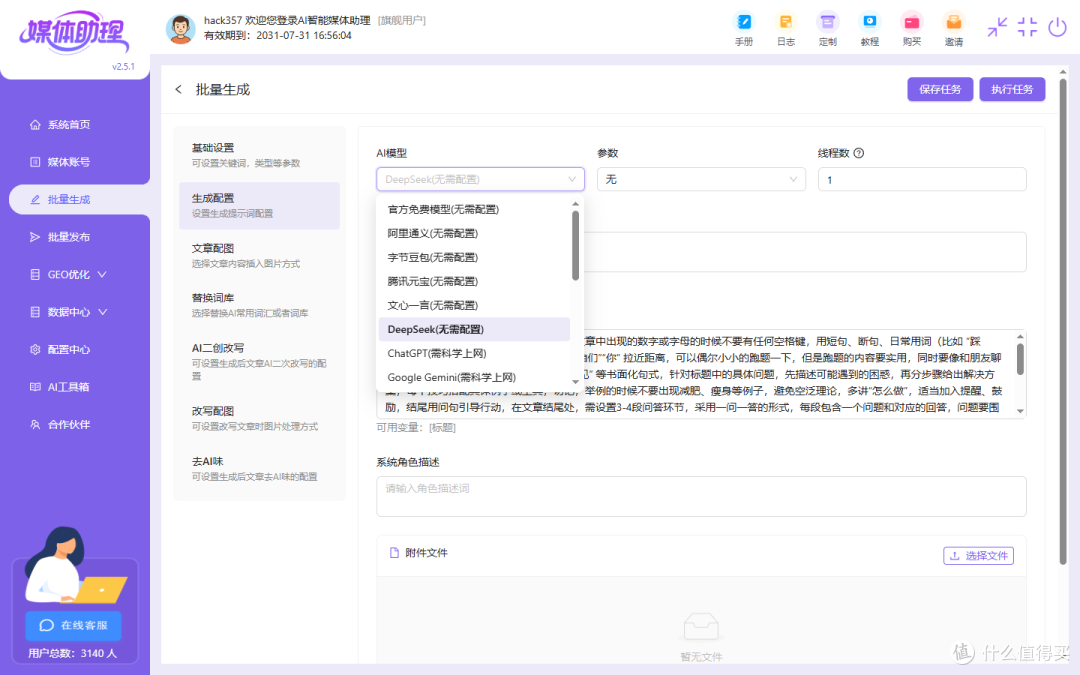Click the main page vertical scrollbar
The width and height of the screenshot is (1080, 675).
pos(1063,320)
